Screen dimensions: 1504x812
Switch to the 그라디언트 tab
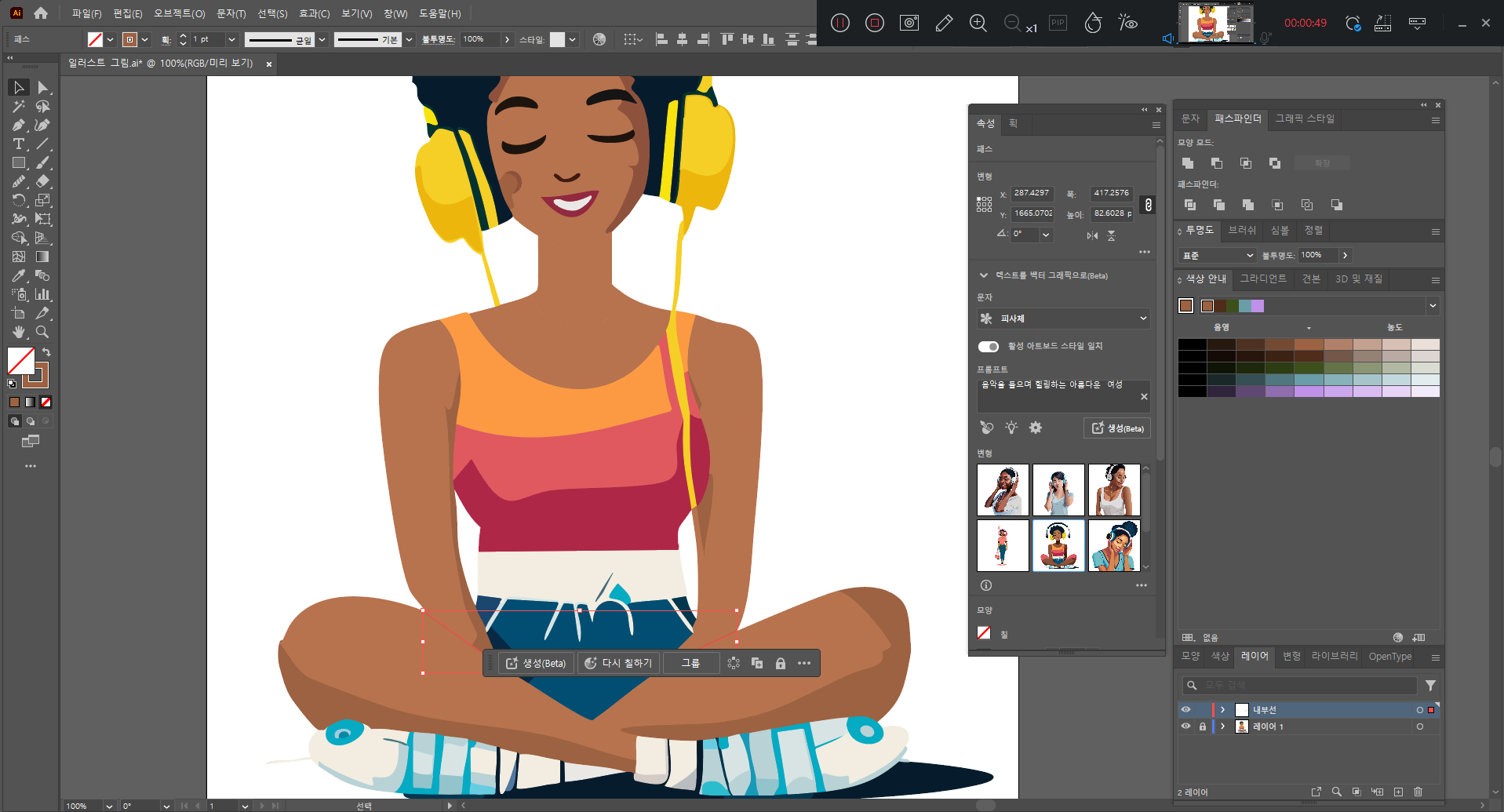coord(1263,279)
